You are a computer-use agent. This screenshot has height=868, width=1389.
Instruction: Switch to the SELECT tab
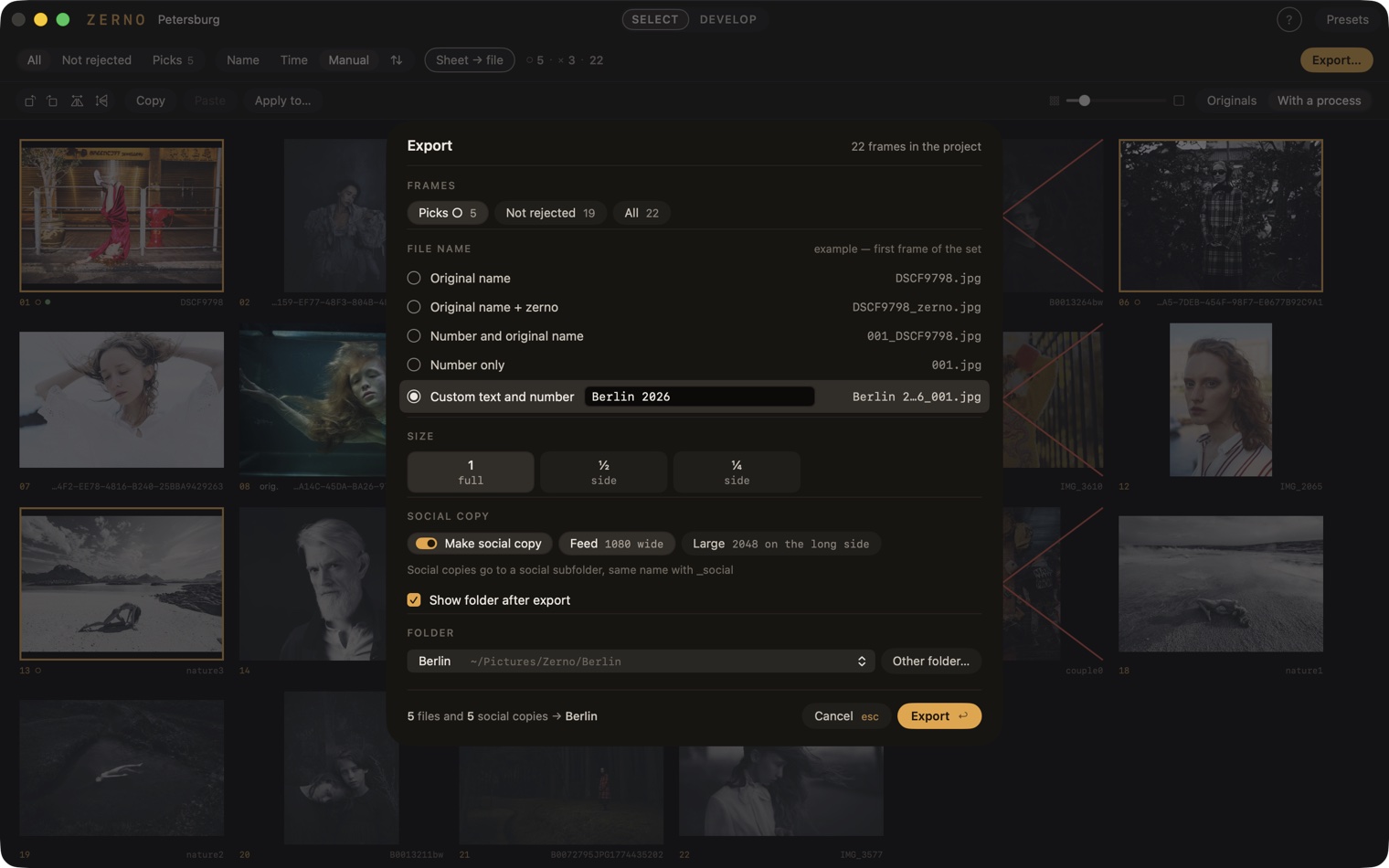[x=655, y=19]
